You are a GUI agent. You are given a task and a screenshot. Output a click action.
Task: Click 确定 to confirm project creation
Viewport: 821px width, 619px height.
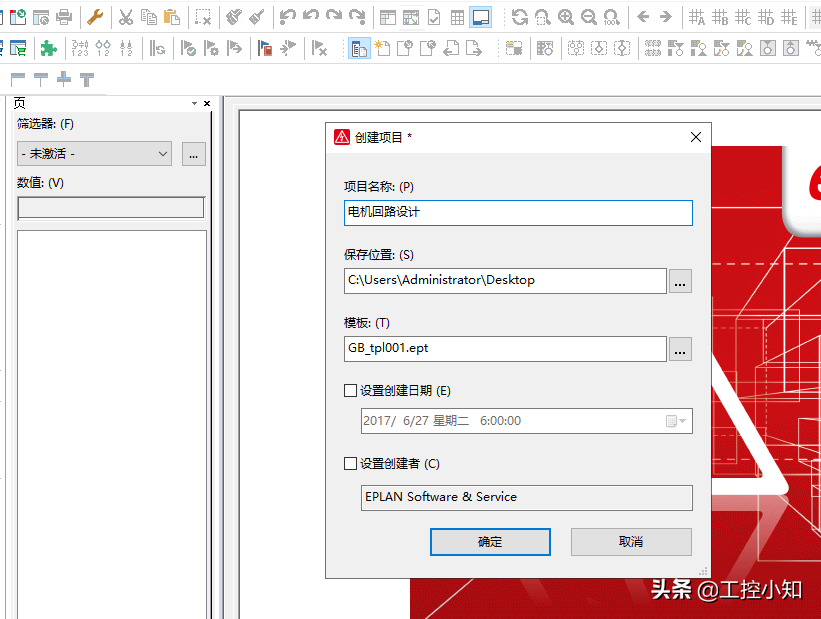(490, 541)
